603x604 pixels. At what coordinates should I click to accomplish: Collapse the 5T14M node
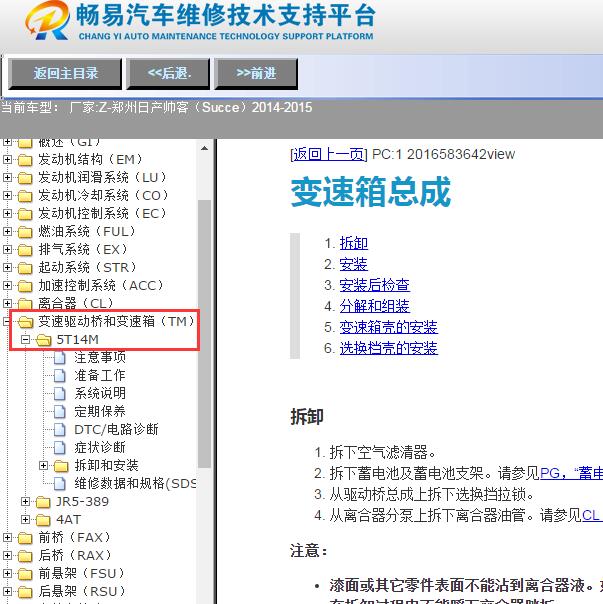pyautogui.click(x=25, y=339)
